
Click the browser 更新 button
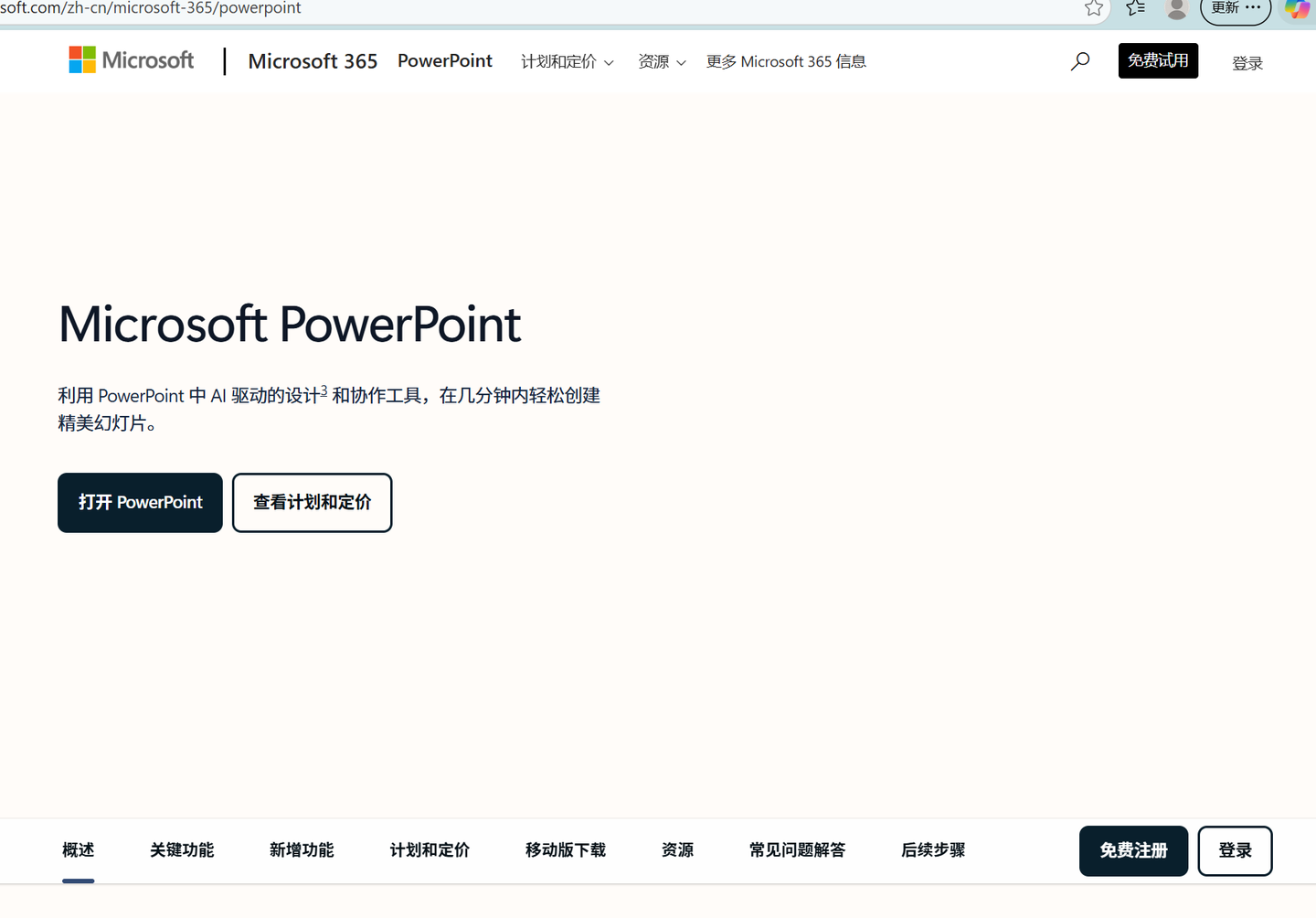click(x=1236, y=9)
